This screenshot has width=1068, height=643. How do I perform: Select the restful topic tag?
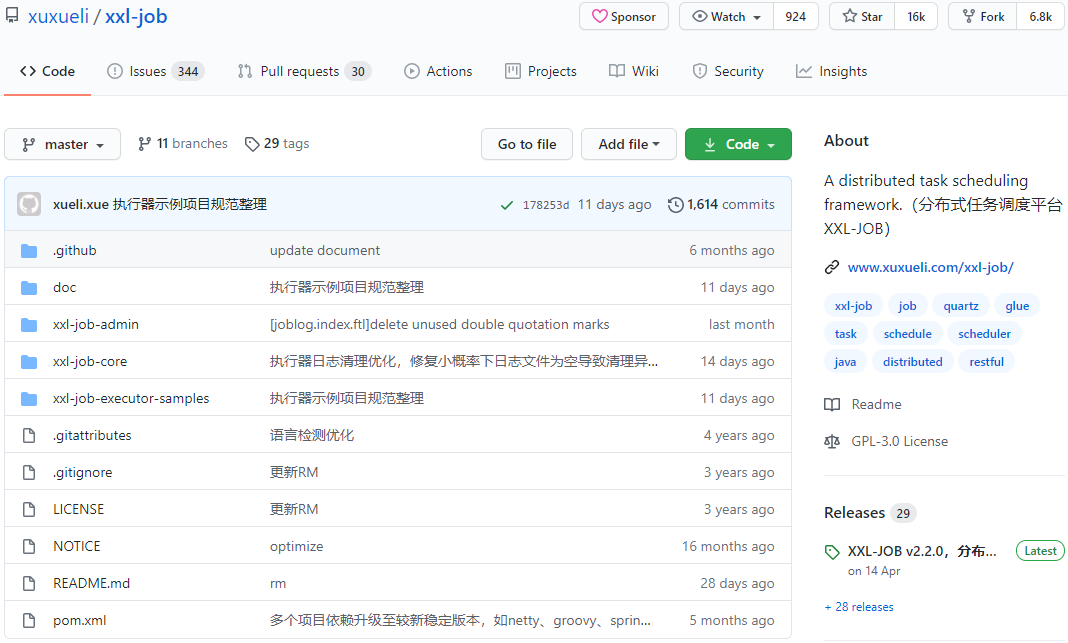pyautogui.click(x=986, y=362)
